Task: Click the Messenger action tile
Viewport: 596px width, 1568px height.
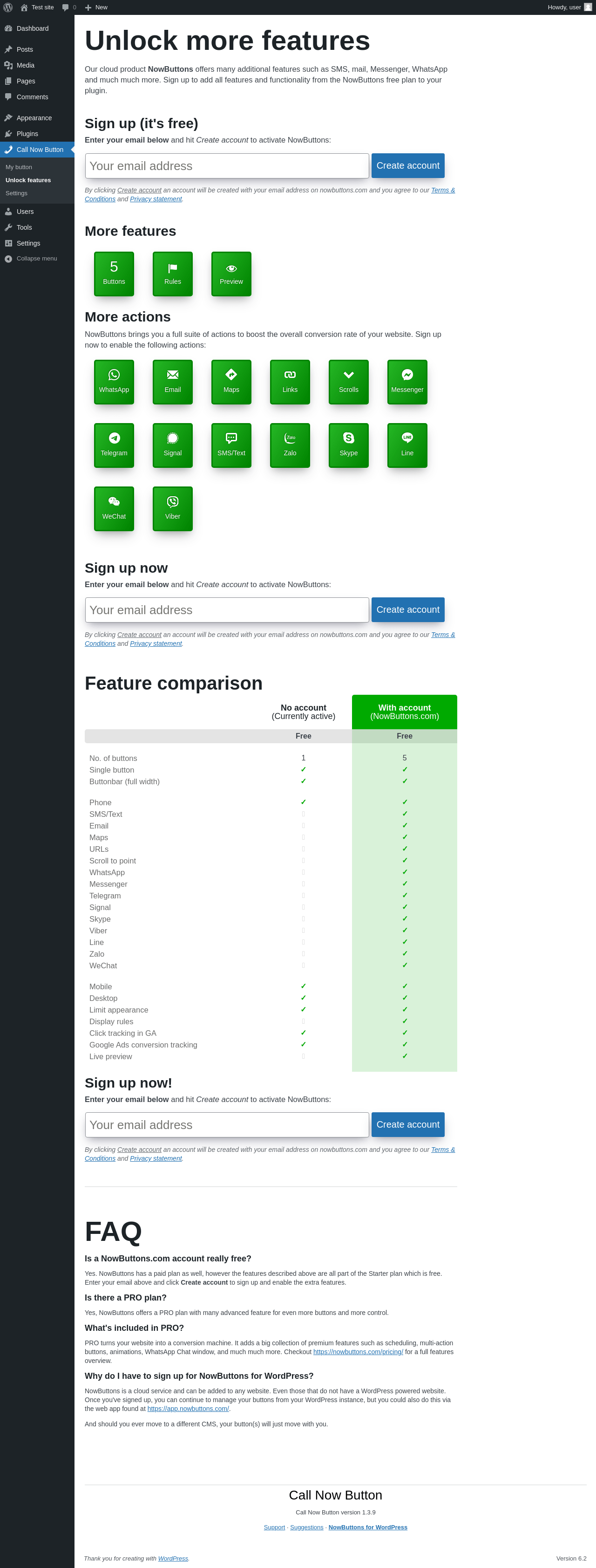Action: 407,382
